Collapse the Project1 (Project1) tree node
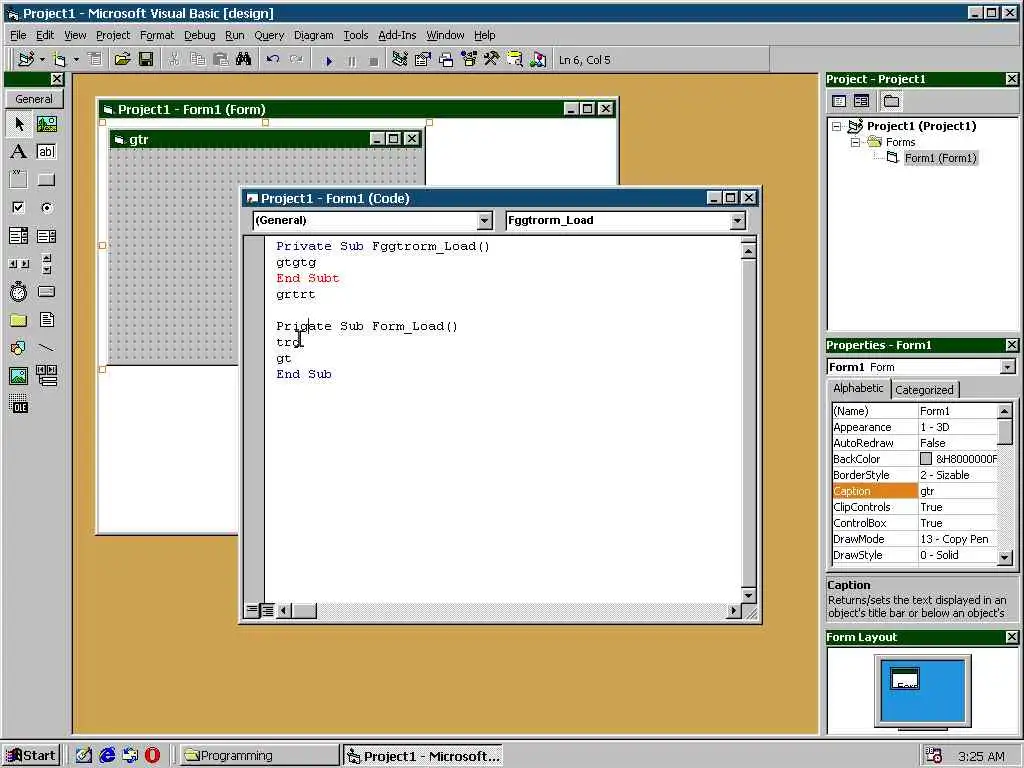This screenshot has height=768, width=1024. pos(837,127)
